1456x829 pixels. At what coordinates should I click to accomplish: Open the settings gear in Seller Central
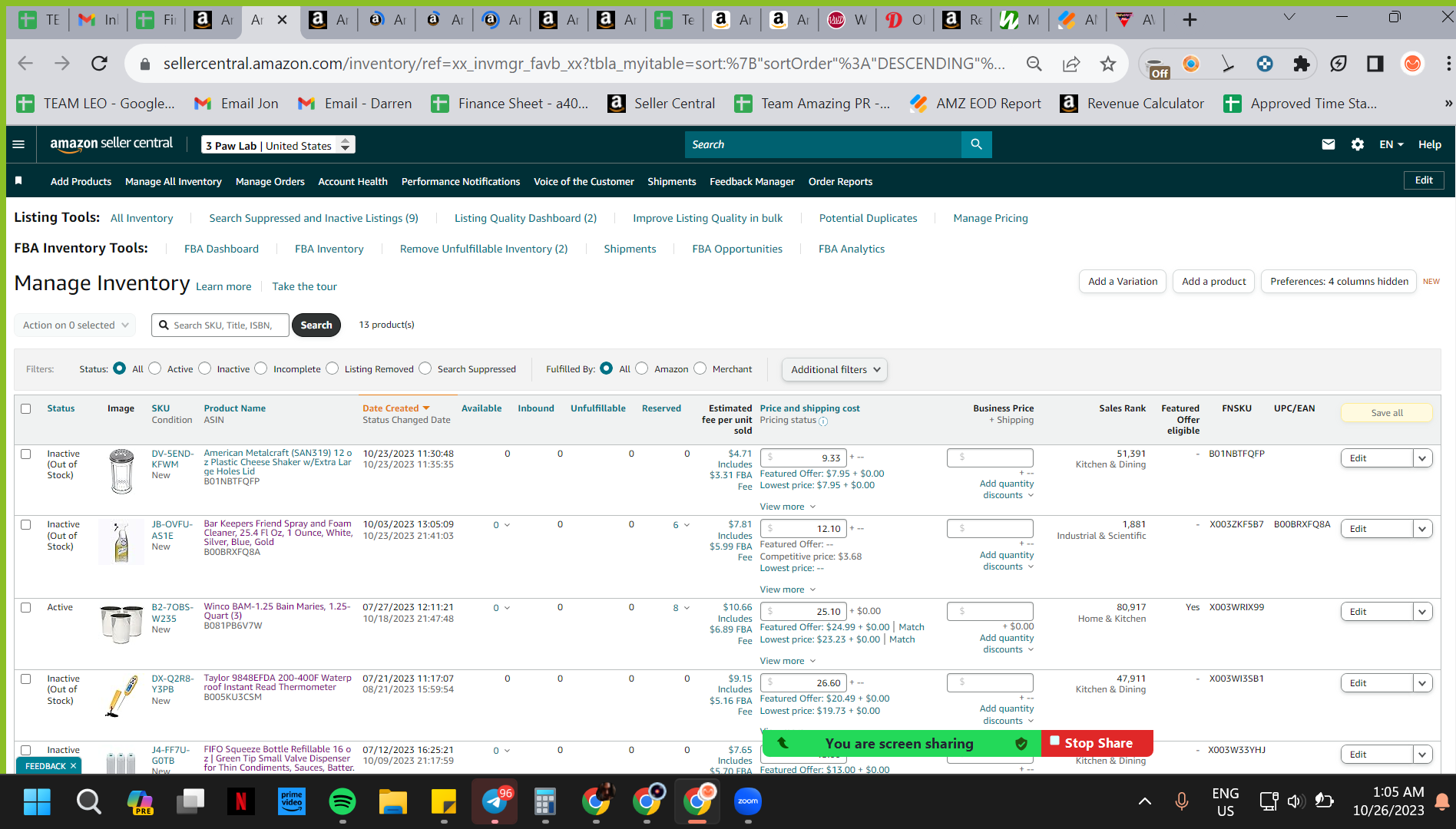[x=1358, y=144]
